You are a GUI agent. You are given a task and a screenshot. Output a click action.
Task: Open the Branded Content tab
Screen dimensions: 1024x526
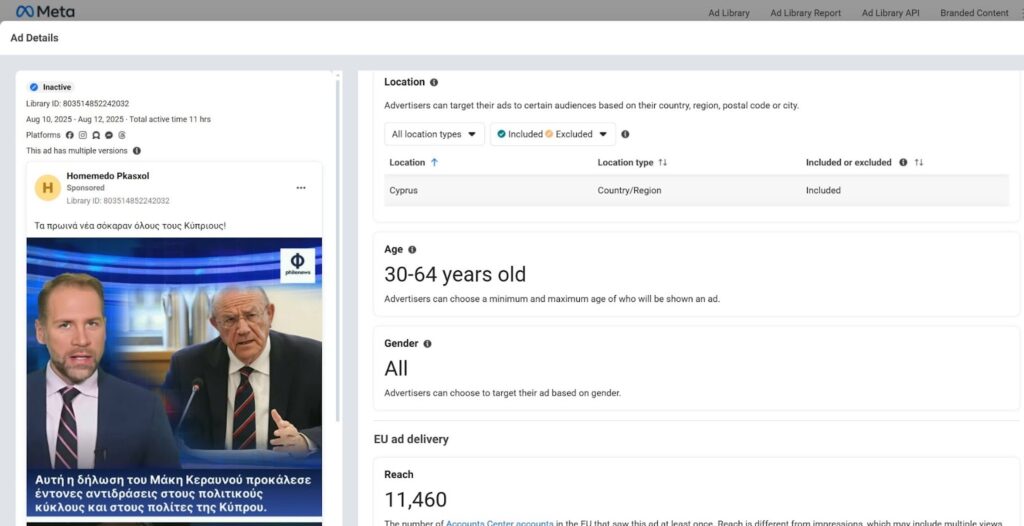pyautogui.click(x=974, y=12)
